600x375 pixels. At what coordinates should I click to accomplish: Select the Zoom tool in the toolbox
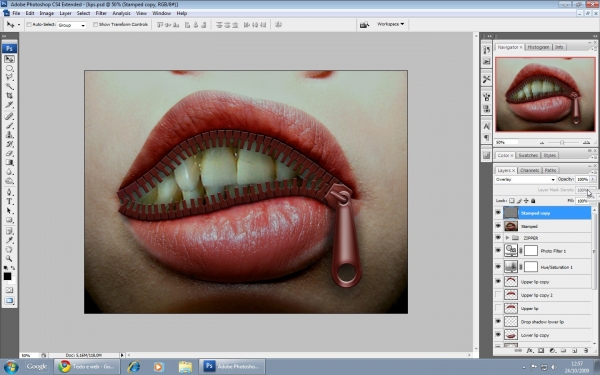[9, 259]
